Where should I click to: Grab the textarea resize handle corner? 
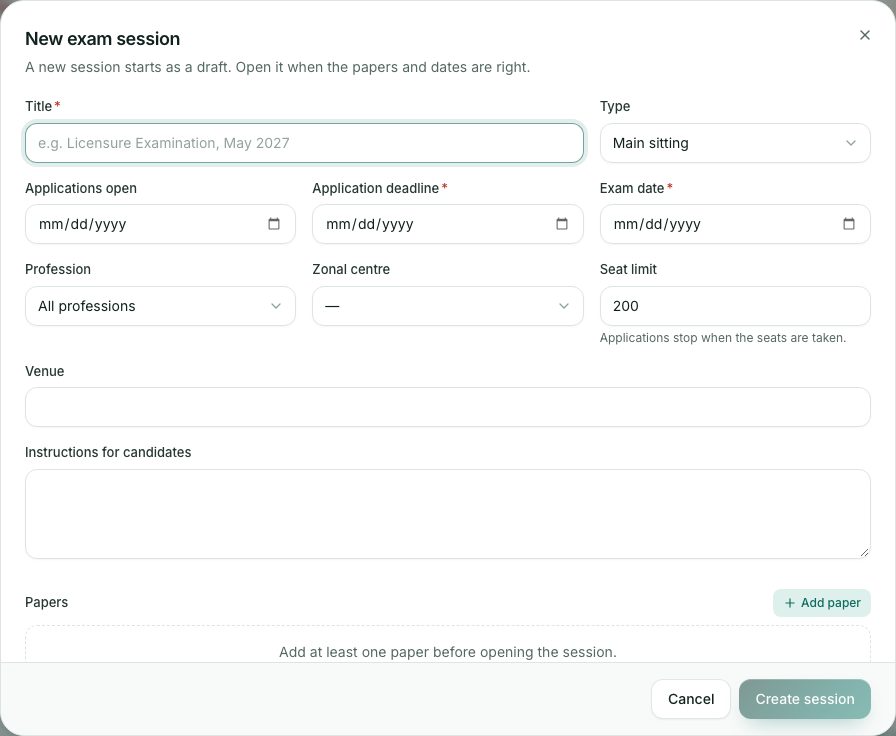(865, 553)
